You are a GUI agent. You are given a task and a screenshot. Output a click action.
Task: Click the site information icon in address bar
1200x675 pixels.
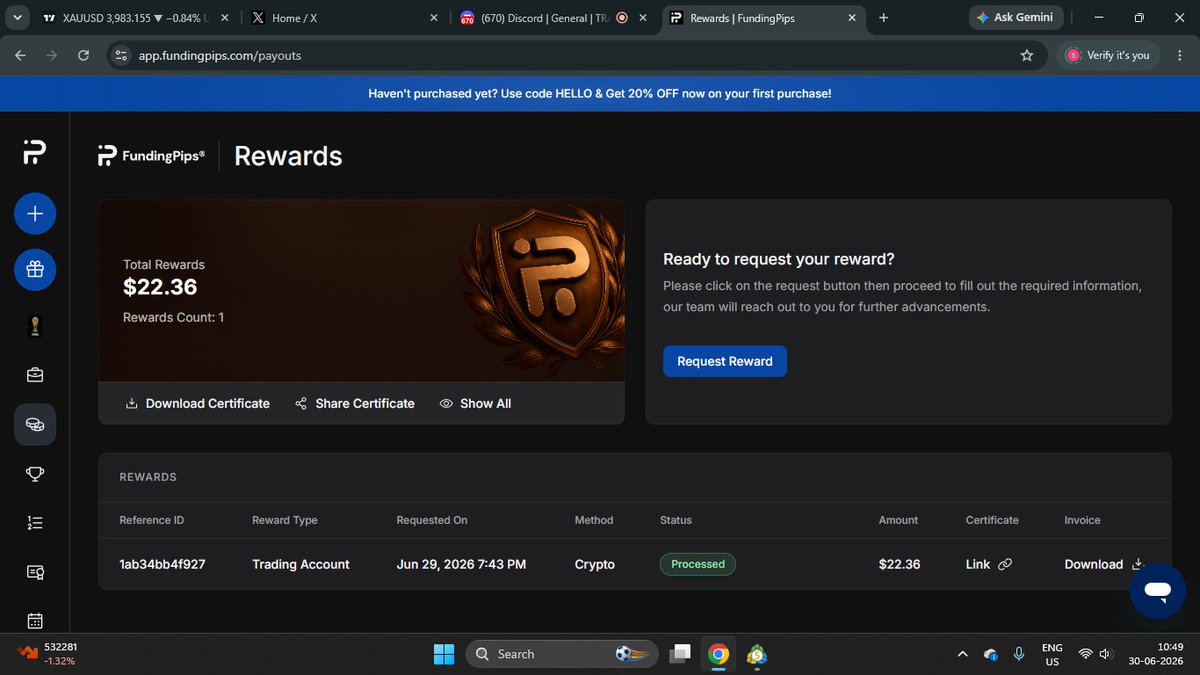(x=121, y=55)
